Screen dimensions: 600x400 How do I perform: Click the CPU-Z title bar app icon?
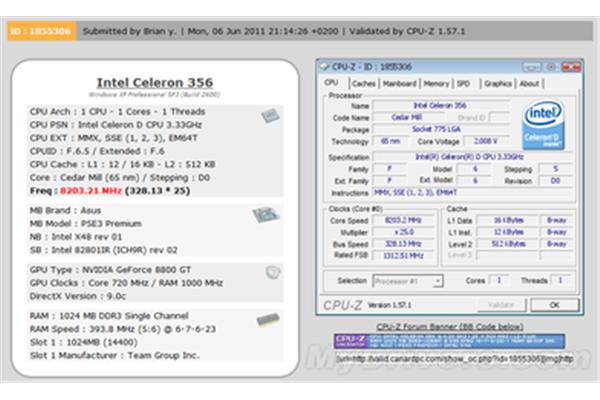point(324,67)
